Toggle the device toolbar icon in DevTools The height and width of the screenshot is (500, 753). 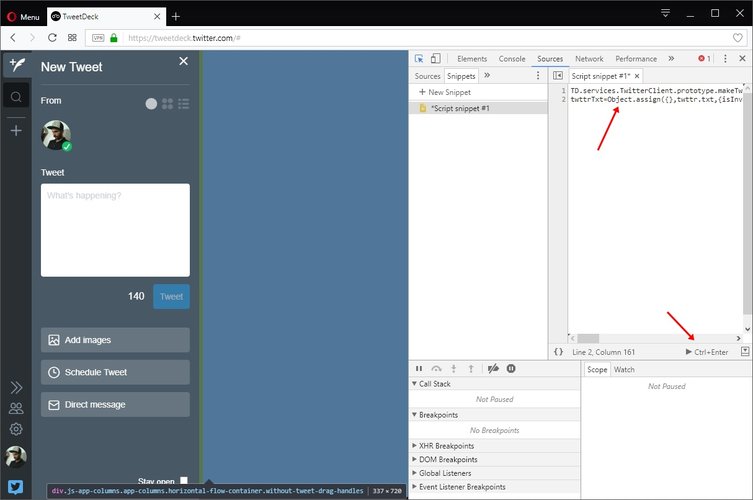point(436,59)
